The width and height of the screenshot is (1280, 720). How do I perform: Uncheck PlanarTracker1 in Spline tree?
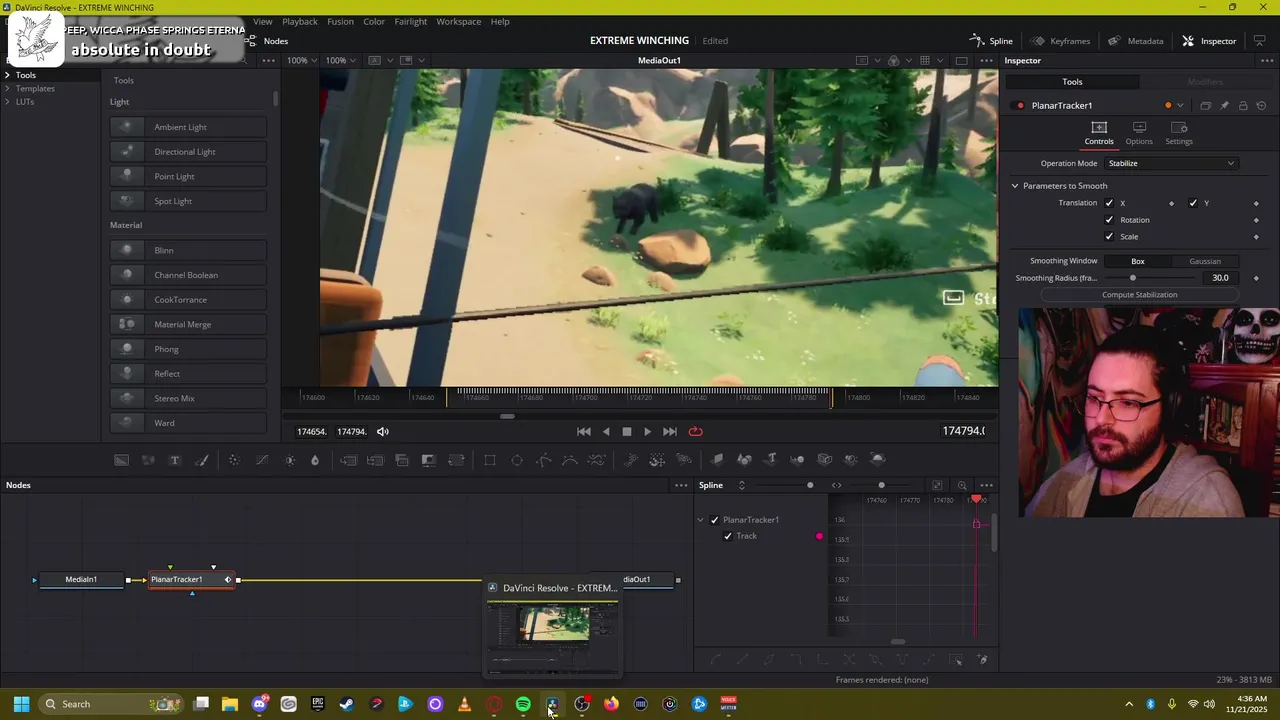(x=714, y=520)
